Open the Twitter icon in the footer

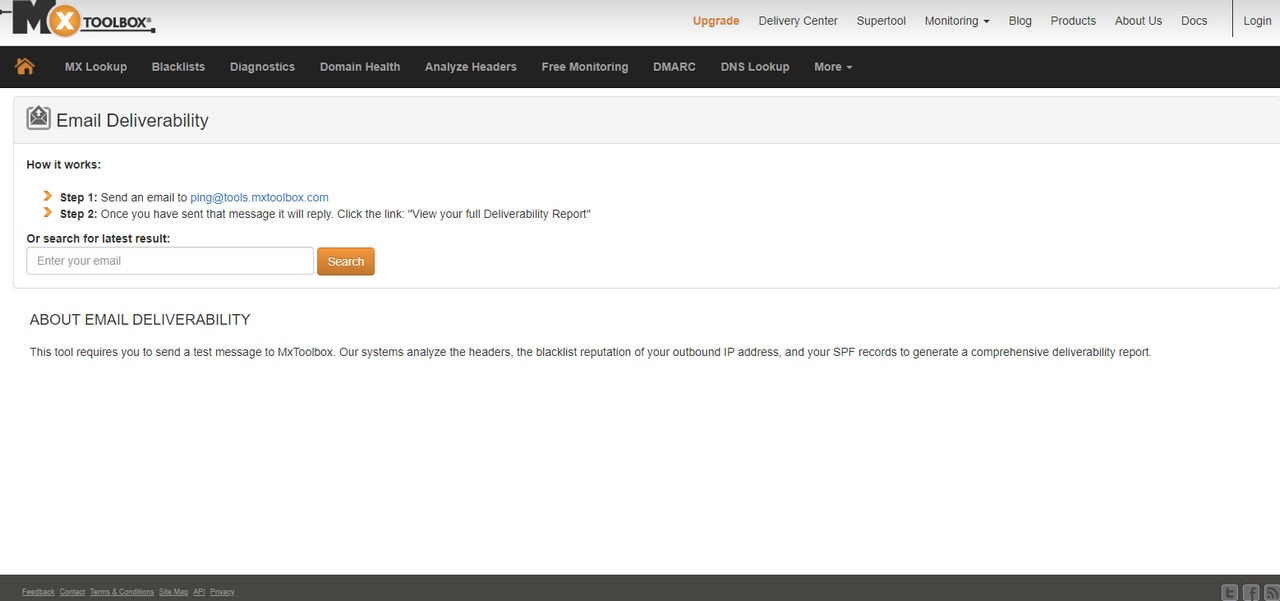click(1230, 593)
